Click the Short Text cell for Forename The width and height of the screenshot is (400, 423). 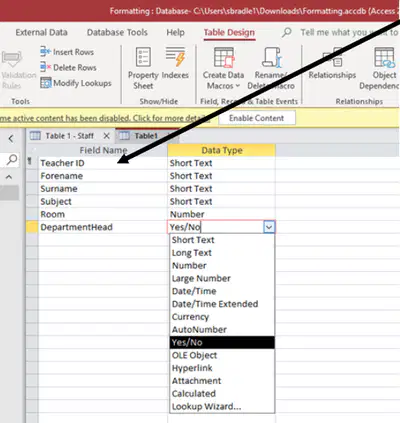pos(222,176)
